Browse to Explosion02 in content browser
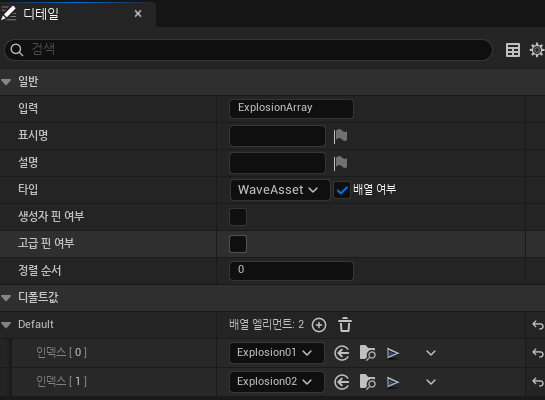 click(367, 382)
